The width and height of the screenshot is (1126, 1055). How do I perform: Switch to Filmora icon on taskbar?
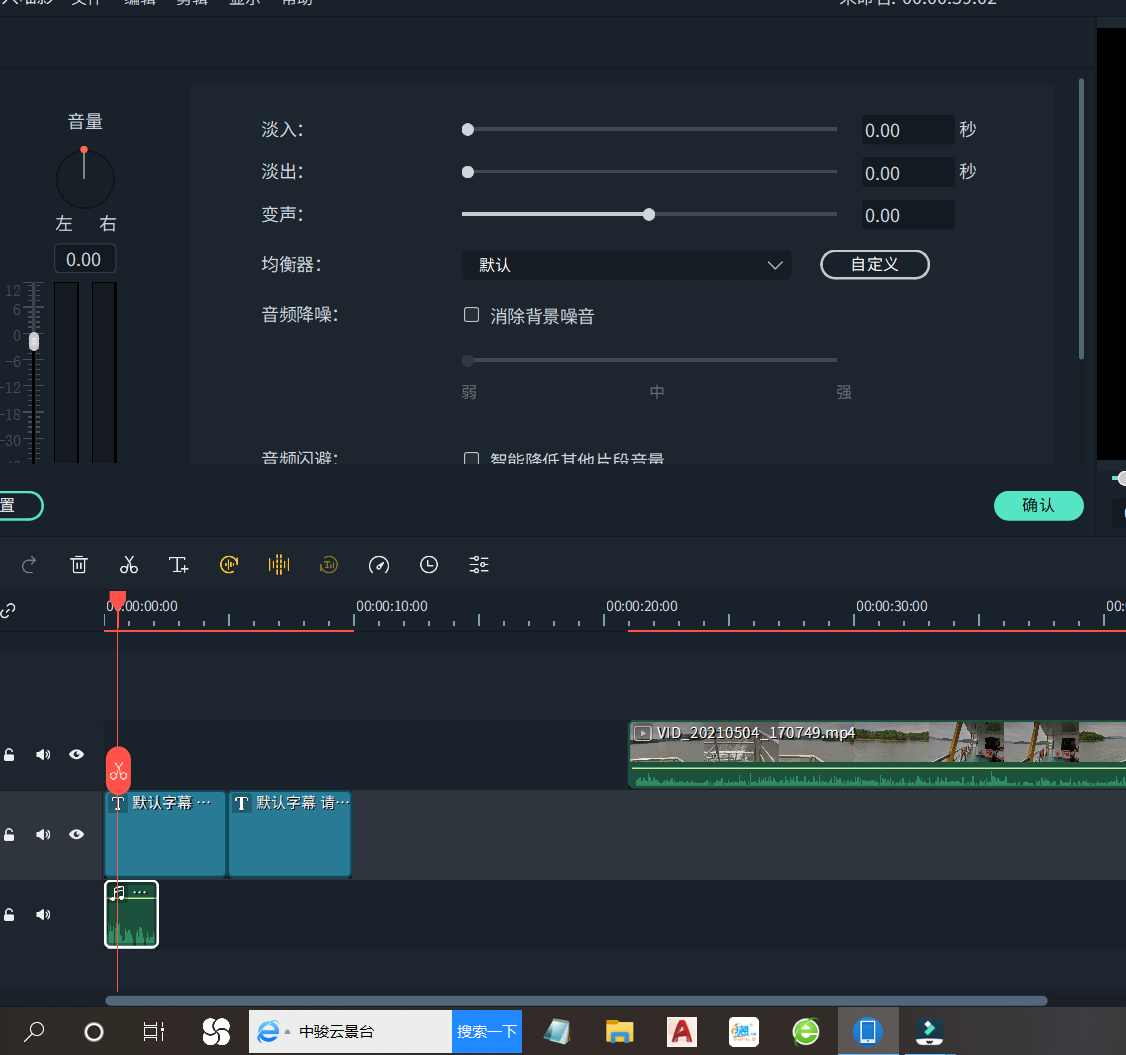[x=929, y=1032]
